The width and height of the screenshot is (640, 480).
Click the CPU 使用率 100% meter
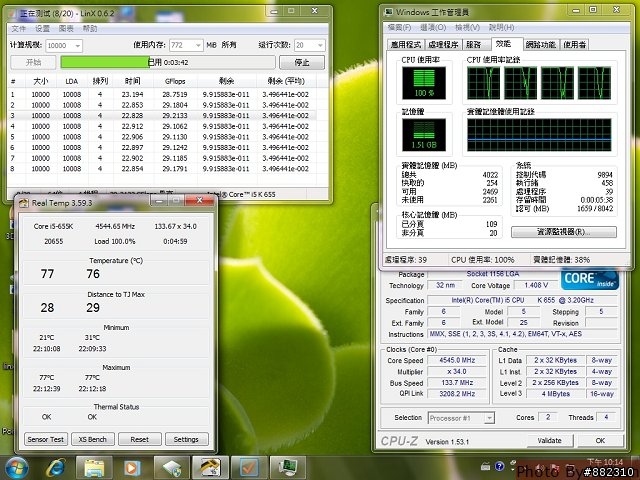coord(424,83)
